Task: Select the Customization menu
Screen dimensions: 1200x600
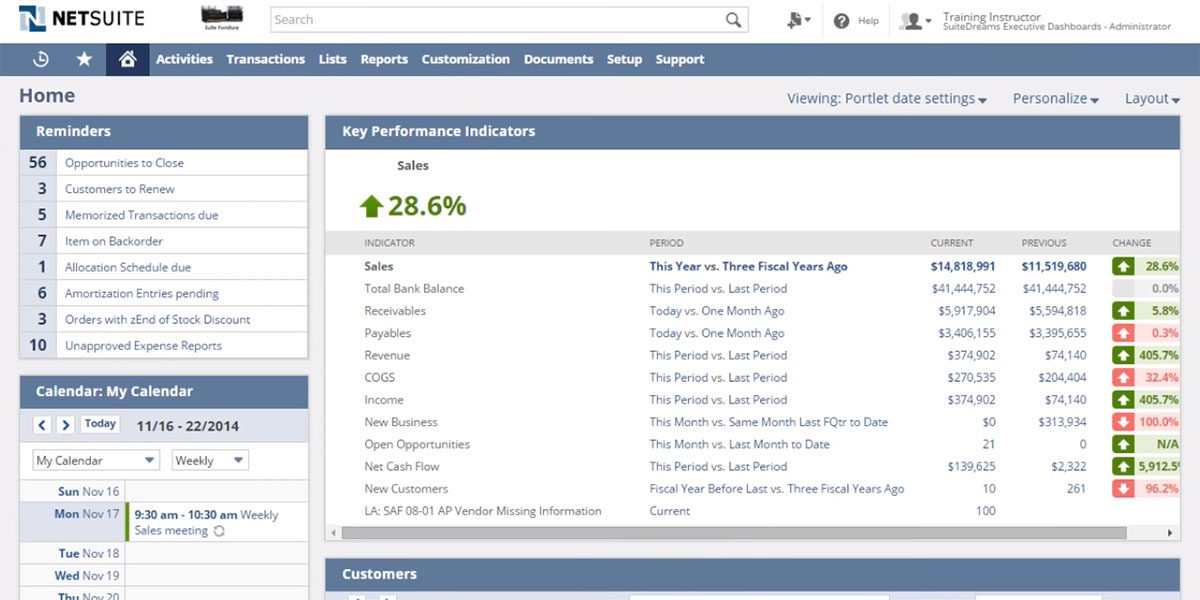Action: (x=465, y=59)
